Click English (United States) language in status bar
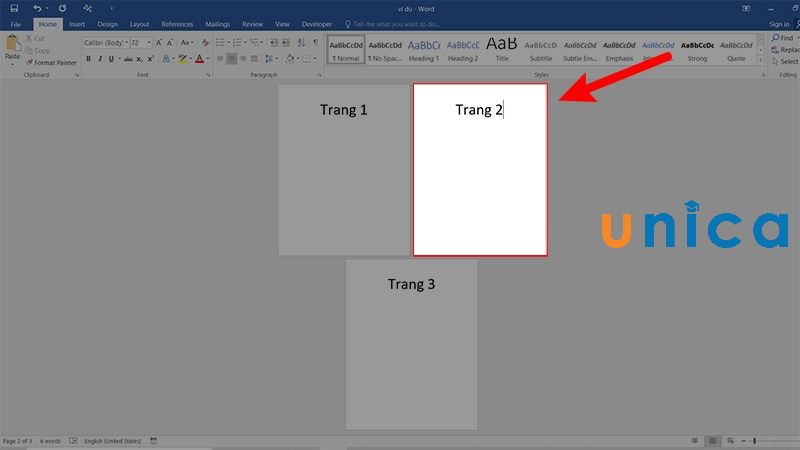800x450 pixels. pyautogui.click(x=113, y=441)
